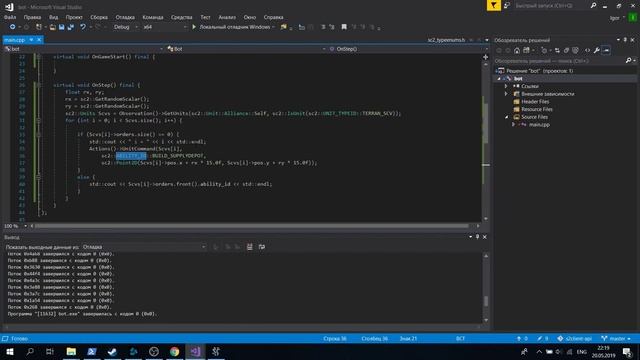This screenshot has height=360, width=640.
Task: Select Header Files folder in Solution Explorer
Action: tap(535, 102)
